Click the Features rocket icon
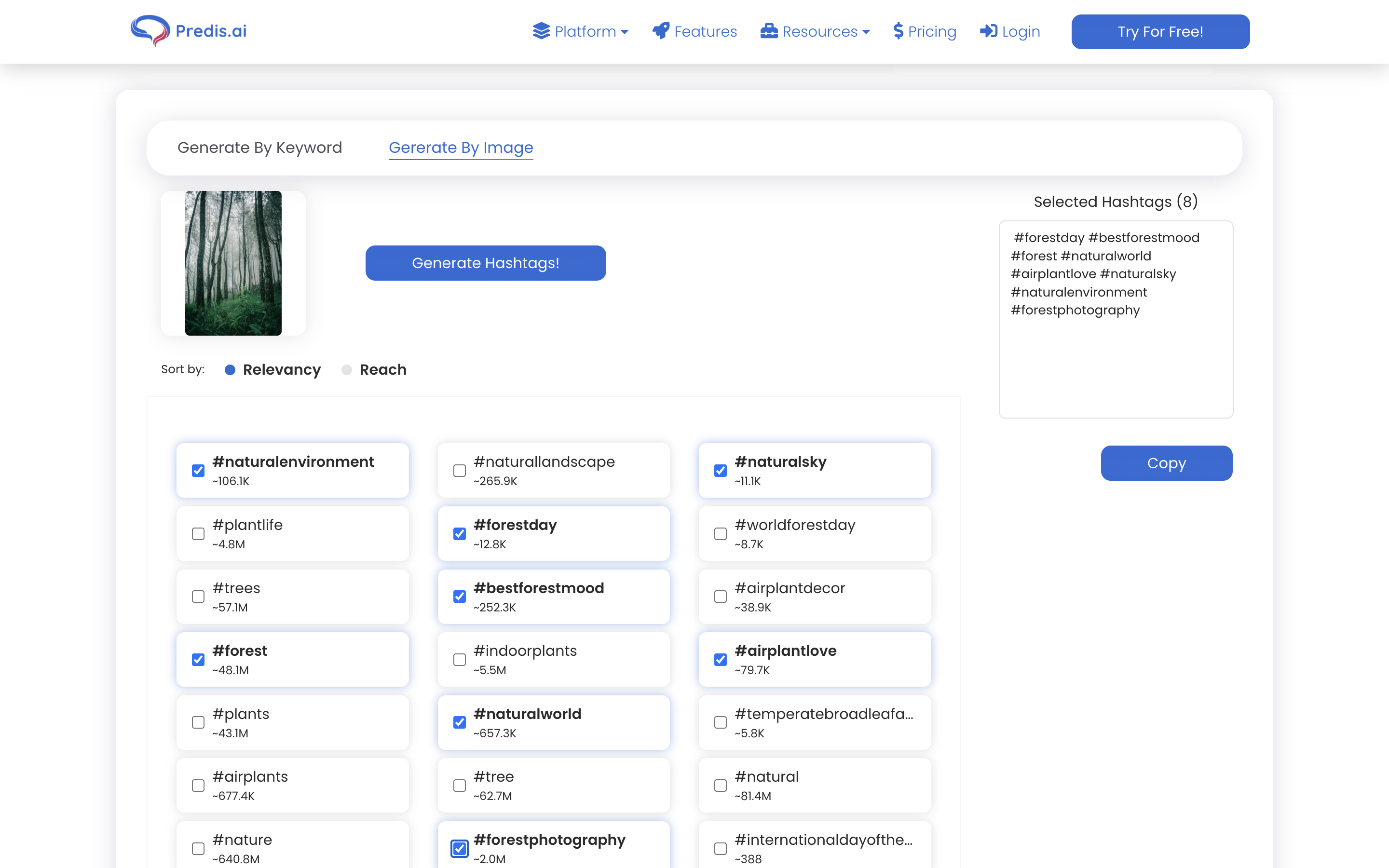The width and height of the screenshot is (1389, 868). coord(661,31)
